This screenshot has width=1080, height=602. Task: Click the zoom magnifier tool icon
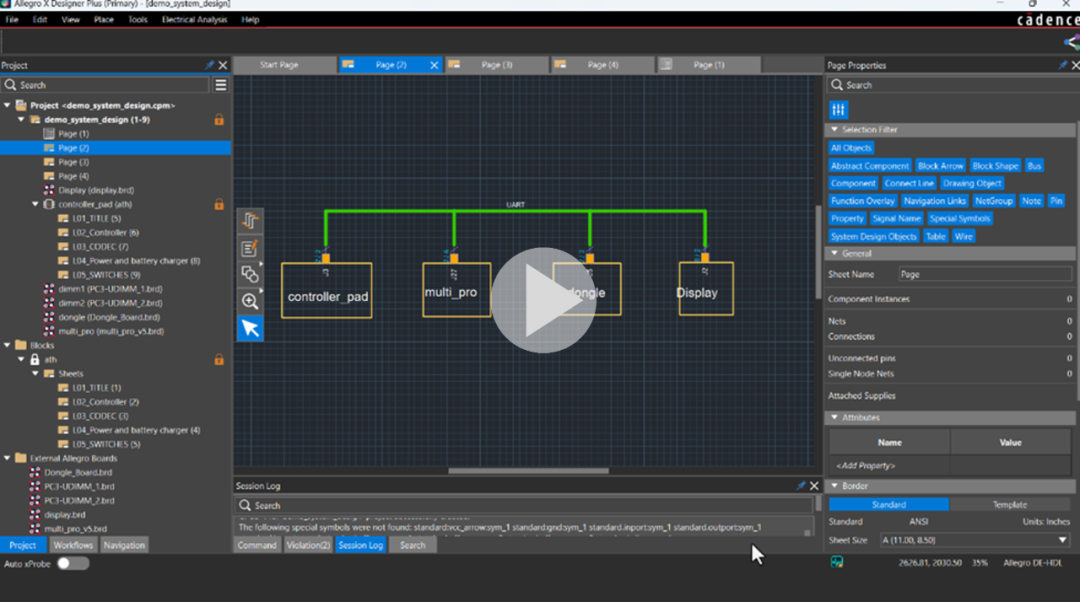click(x=250, y=301)
